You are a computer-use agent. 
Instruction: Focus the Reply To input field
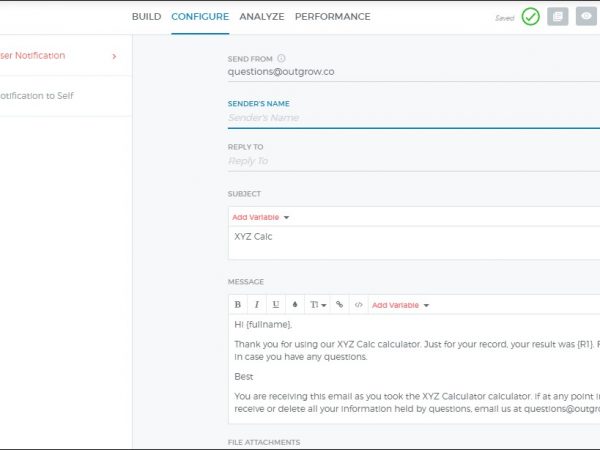(x=410, y=161)
